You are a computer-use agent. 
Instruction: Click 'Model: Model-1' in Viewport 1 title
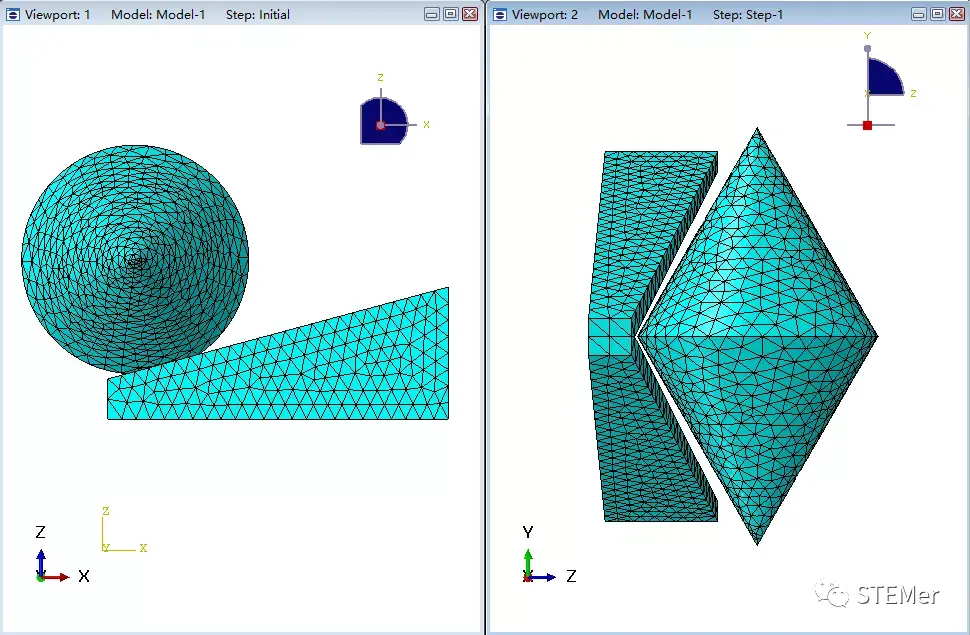click(x=158, y=14)
